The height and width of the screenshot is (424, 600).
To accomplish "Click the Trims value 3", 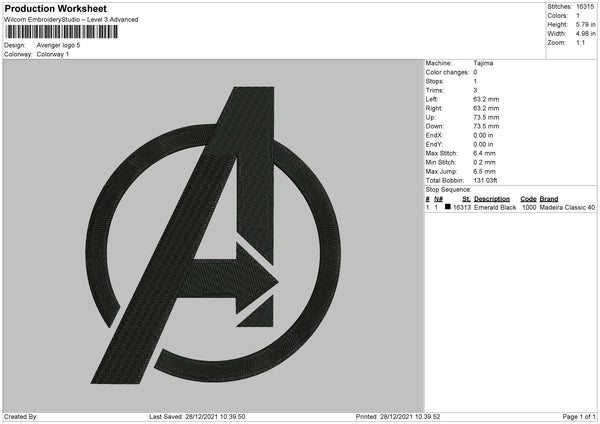I will point(475,91).
